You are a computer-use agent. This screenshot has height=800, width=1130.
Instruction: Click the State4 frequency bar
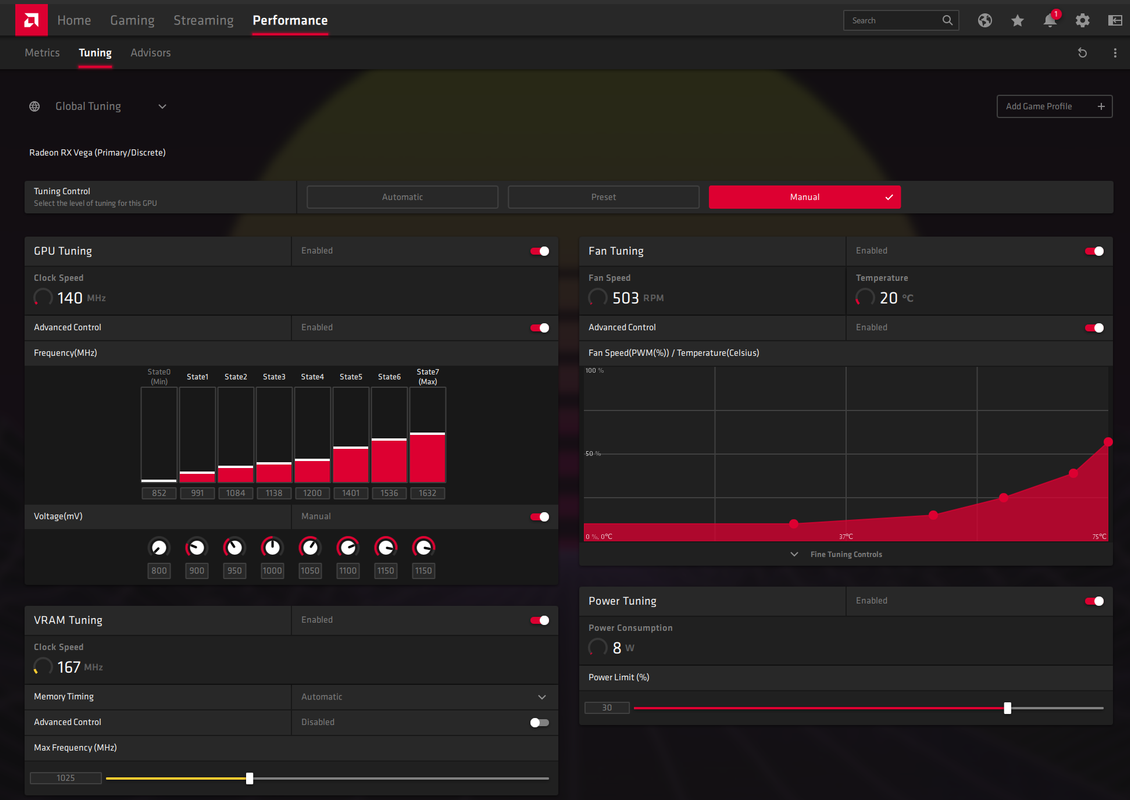tap(312, 435)
